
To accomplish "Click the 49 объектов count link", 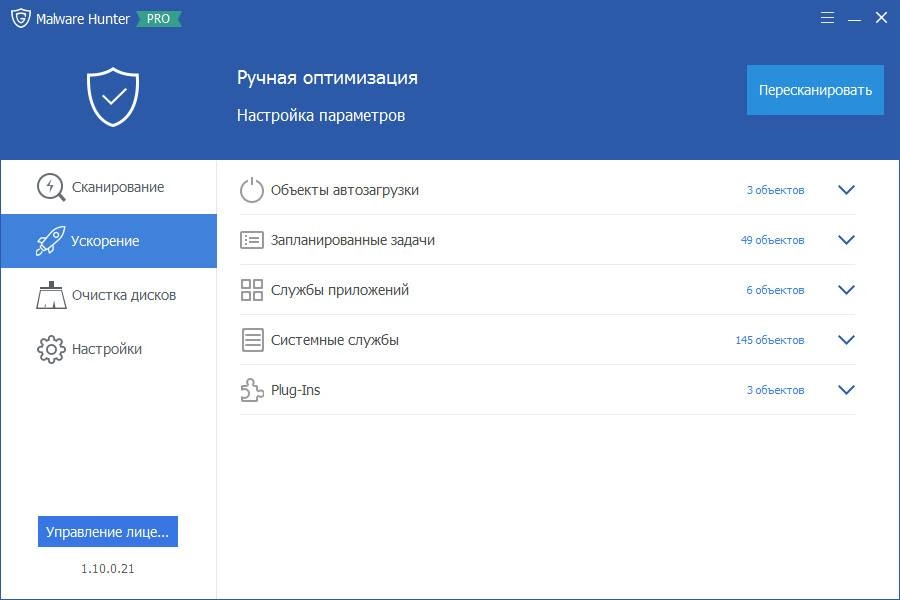I will click(772, 240).
